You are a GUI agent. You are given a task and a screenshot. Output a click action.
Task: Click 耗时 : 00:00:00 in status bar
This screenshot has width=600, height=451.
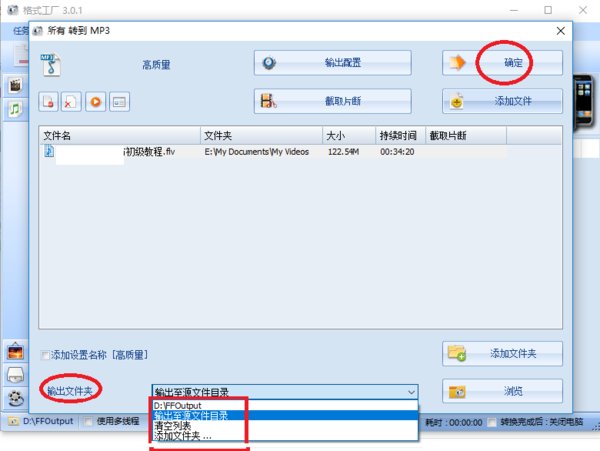(453, 422)
